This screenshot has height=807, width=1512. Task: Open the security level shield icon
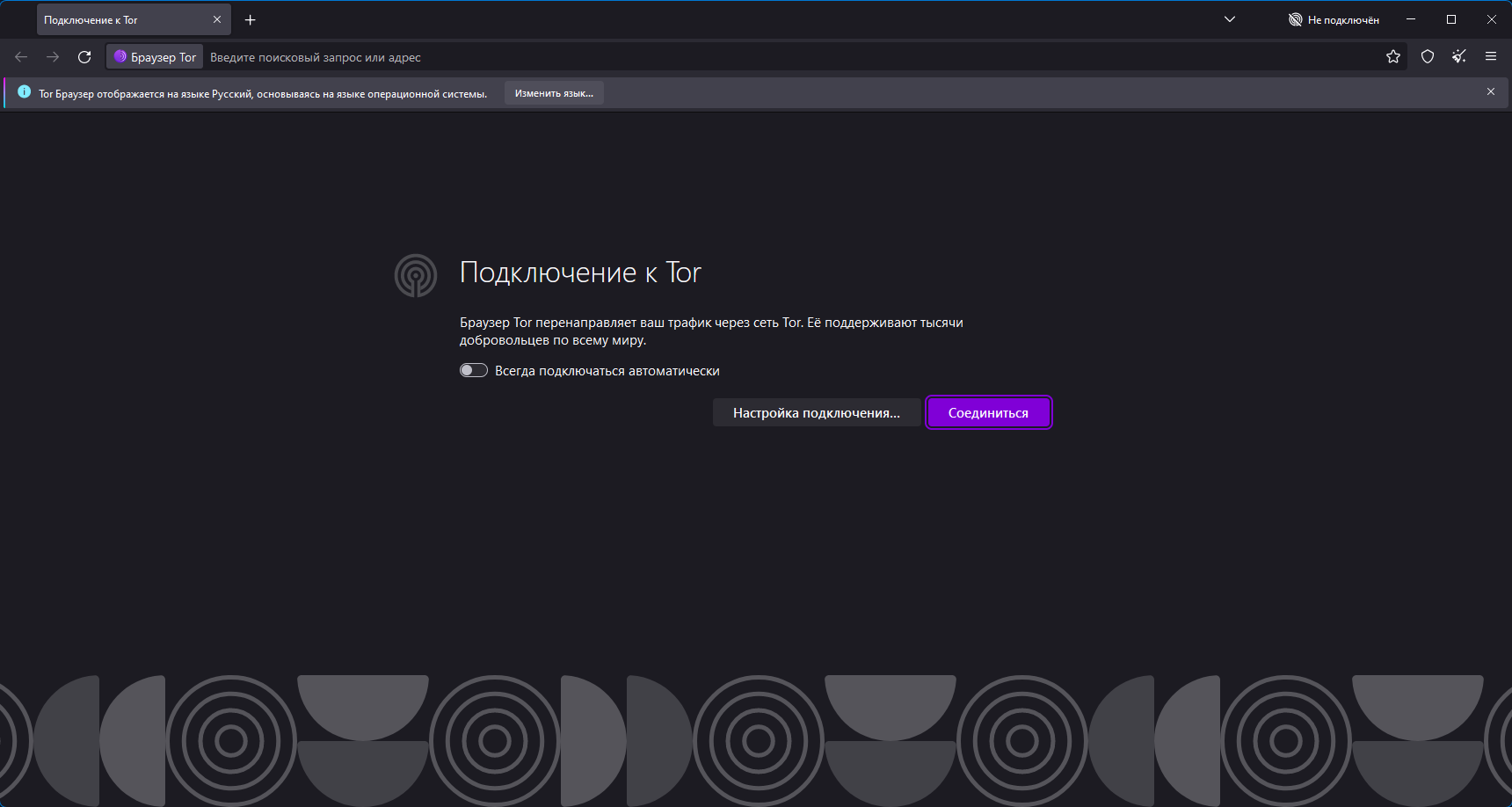point(1428,57)
